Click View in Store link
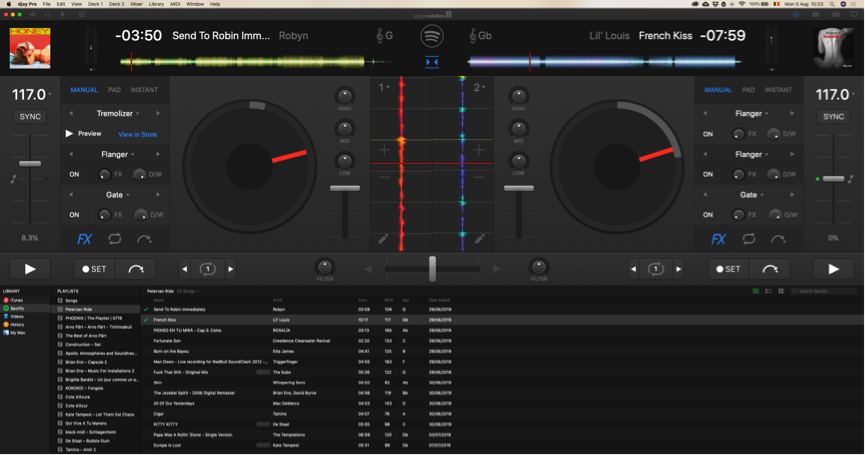The height and width of the screenshot is (455, 865). tap(138, 135)
